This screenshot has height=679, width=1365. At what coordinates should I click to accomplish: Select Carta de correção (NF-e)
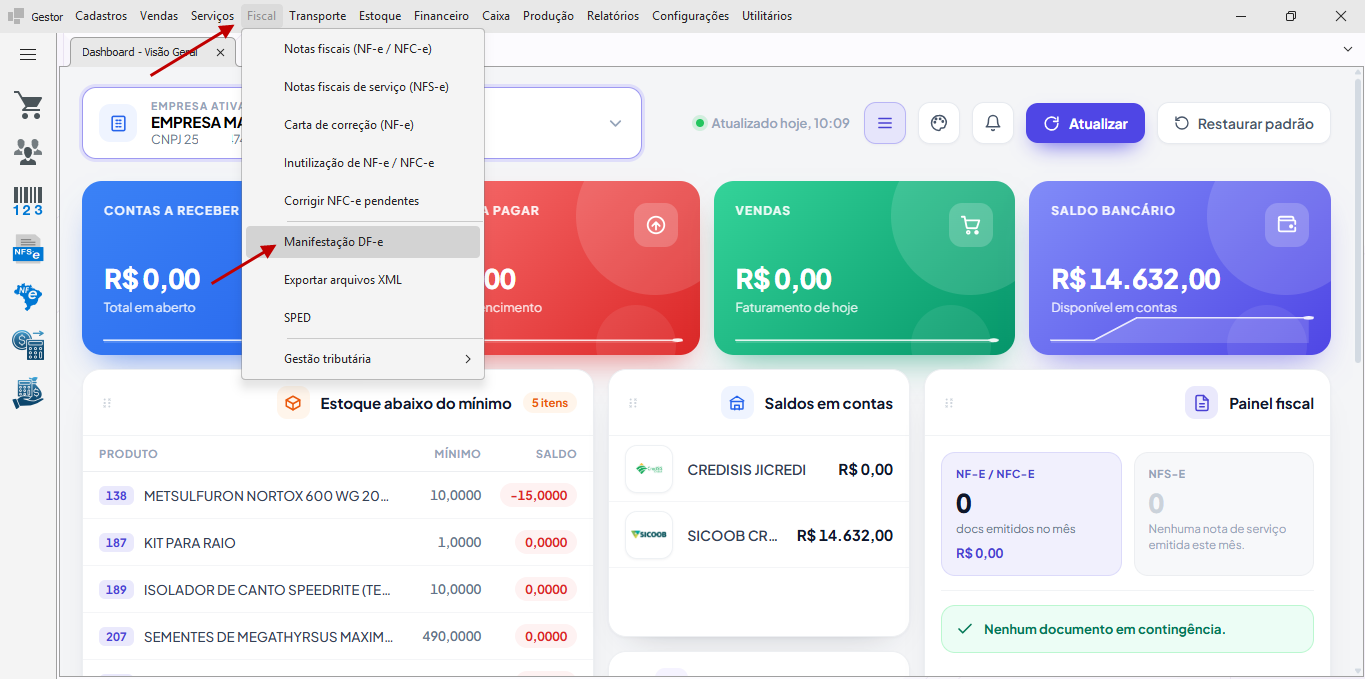[363, 125]
